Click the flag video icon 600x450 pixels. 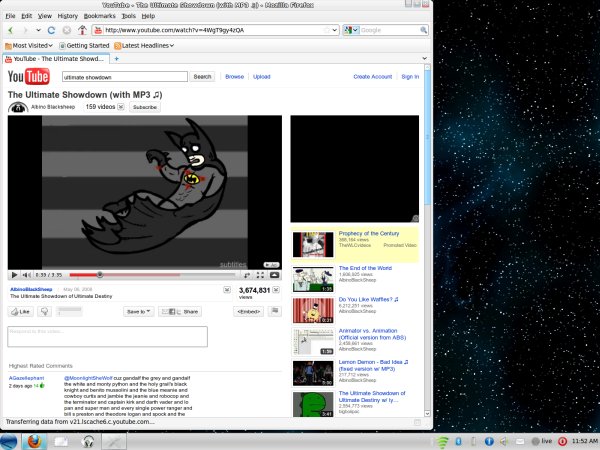click(275, 311)
